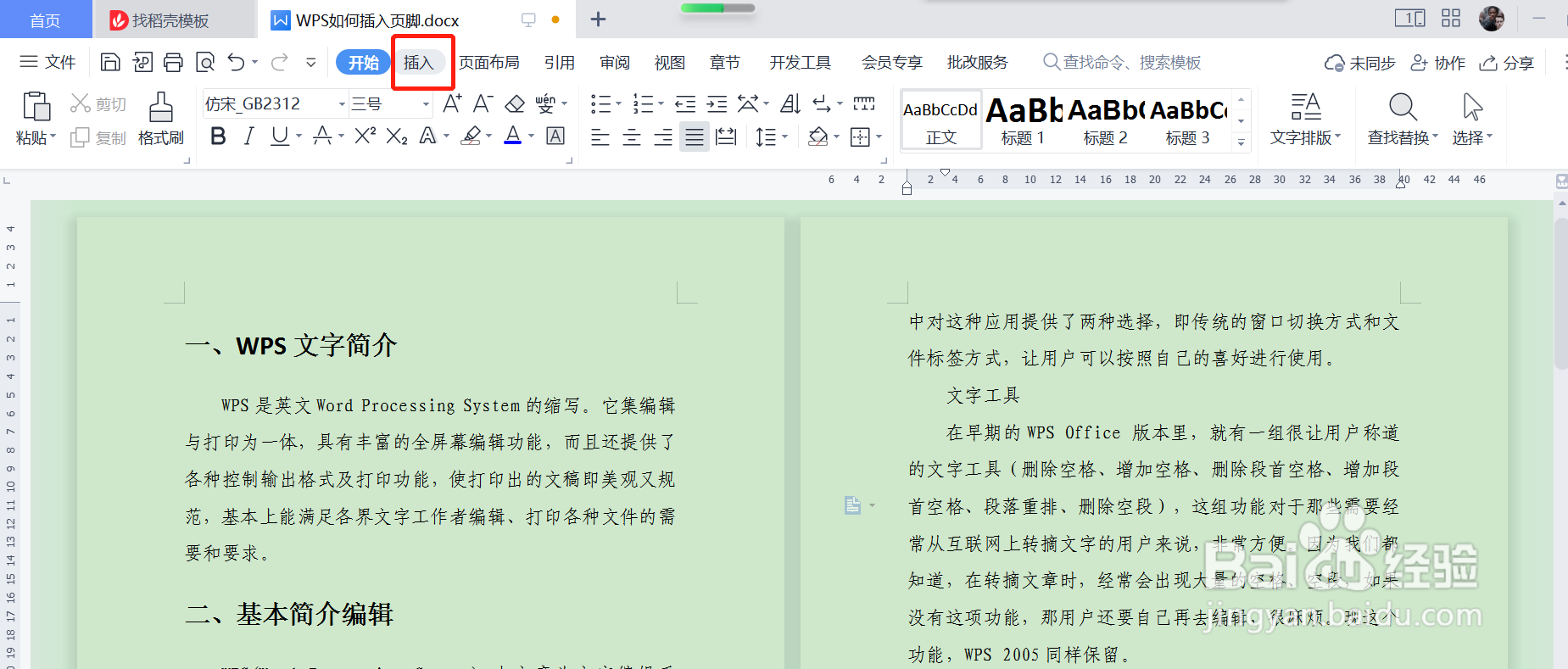Open the References (引用) tab
Image resolution: width=1568 pixels, height=669 pixels.
pyautogui.click(x=560, y=62)
